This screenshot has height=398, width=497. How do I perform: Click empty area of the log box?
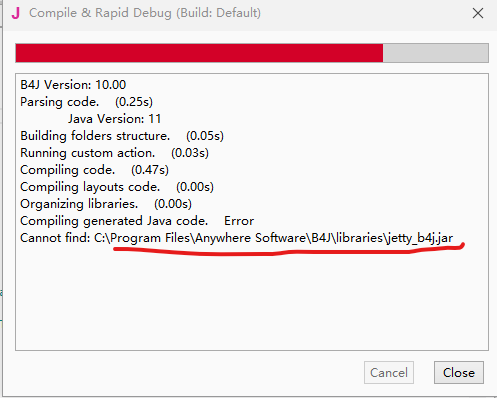(252, 300)
